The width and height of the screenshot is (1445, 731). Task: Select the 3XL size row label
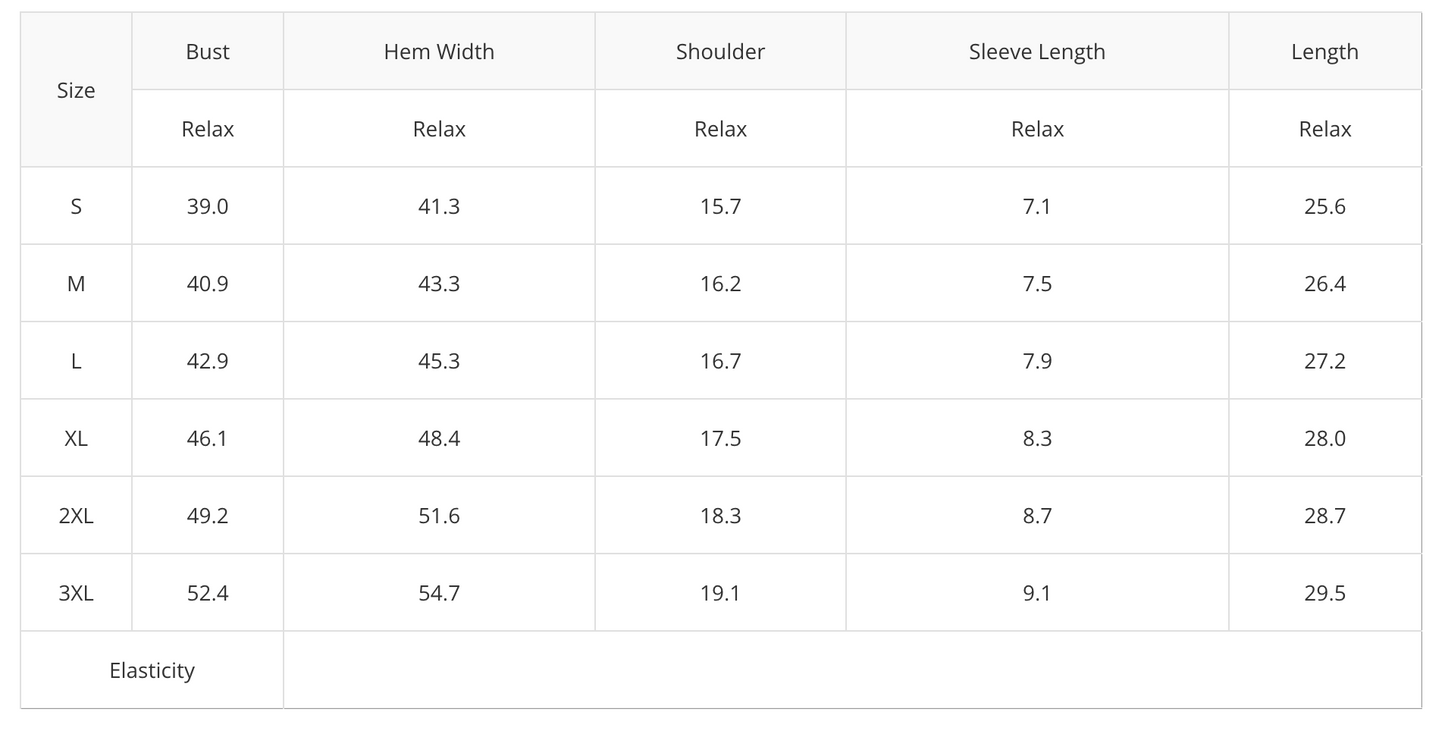click(76, 593)
